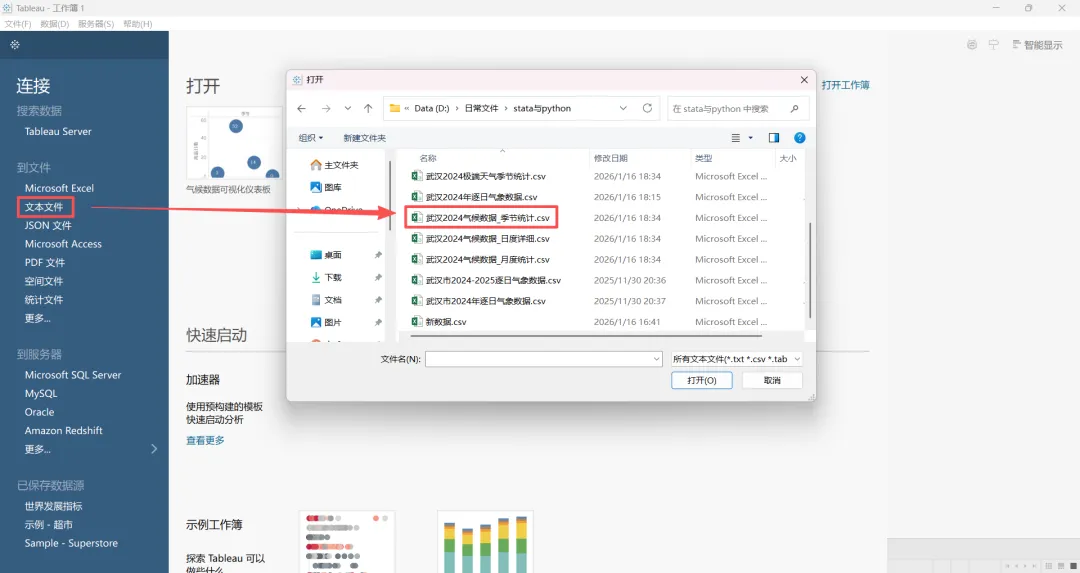Viewport: 1080px width, 573px height.
Task: Click Data (D:) in address breadcrumb
Action: [x=431, y=108]
